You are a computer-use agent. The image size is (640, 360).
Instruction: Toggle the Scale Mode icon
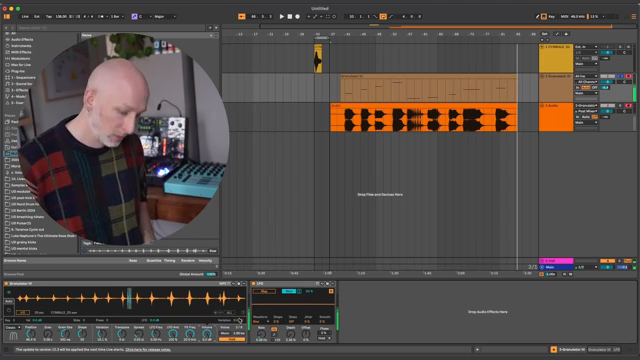click(134, 16)
